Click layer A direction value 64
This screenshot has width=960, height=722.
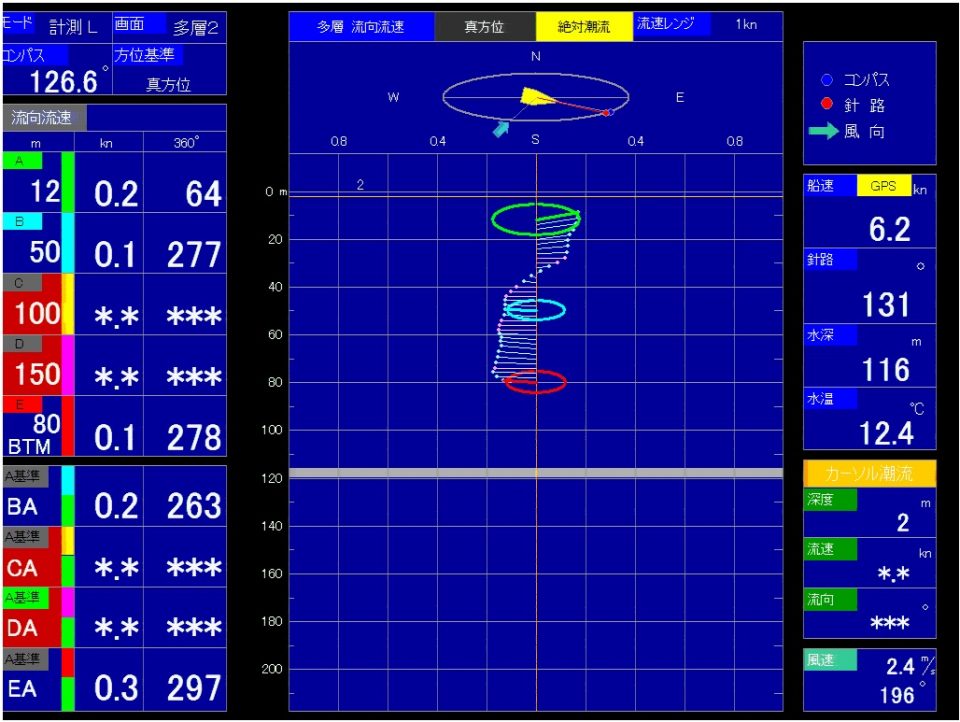(203, 194)
